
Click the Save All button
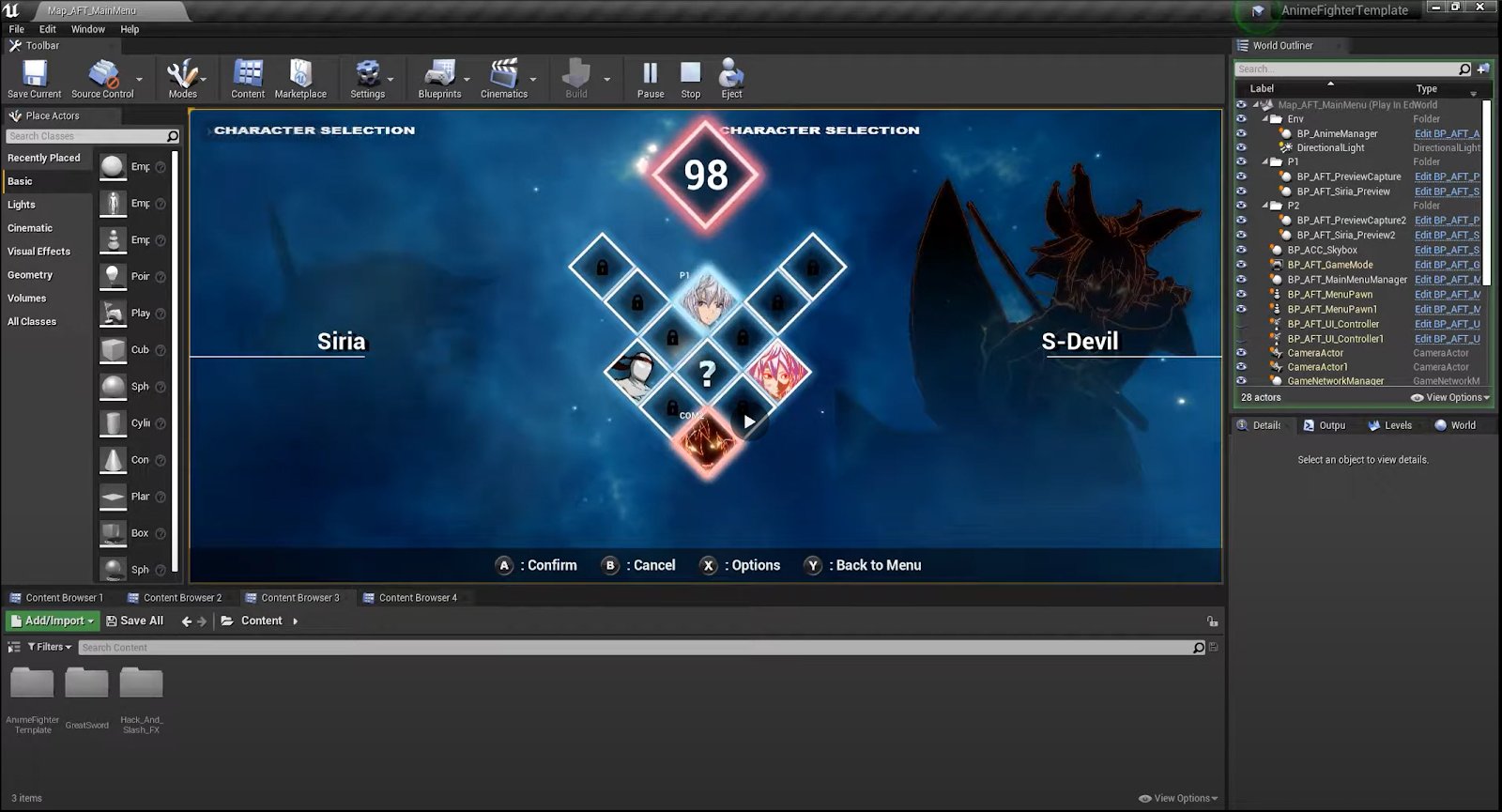point(135,621)
